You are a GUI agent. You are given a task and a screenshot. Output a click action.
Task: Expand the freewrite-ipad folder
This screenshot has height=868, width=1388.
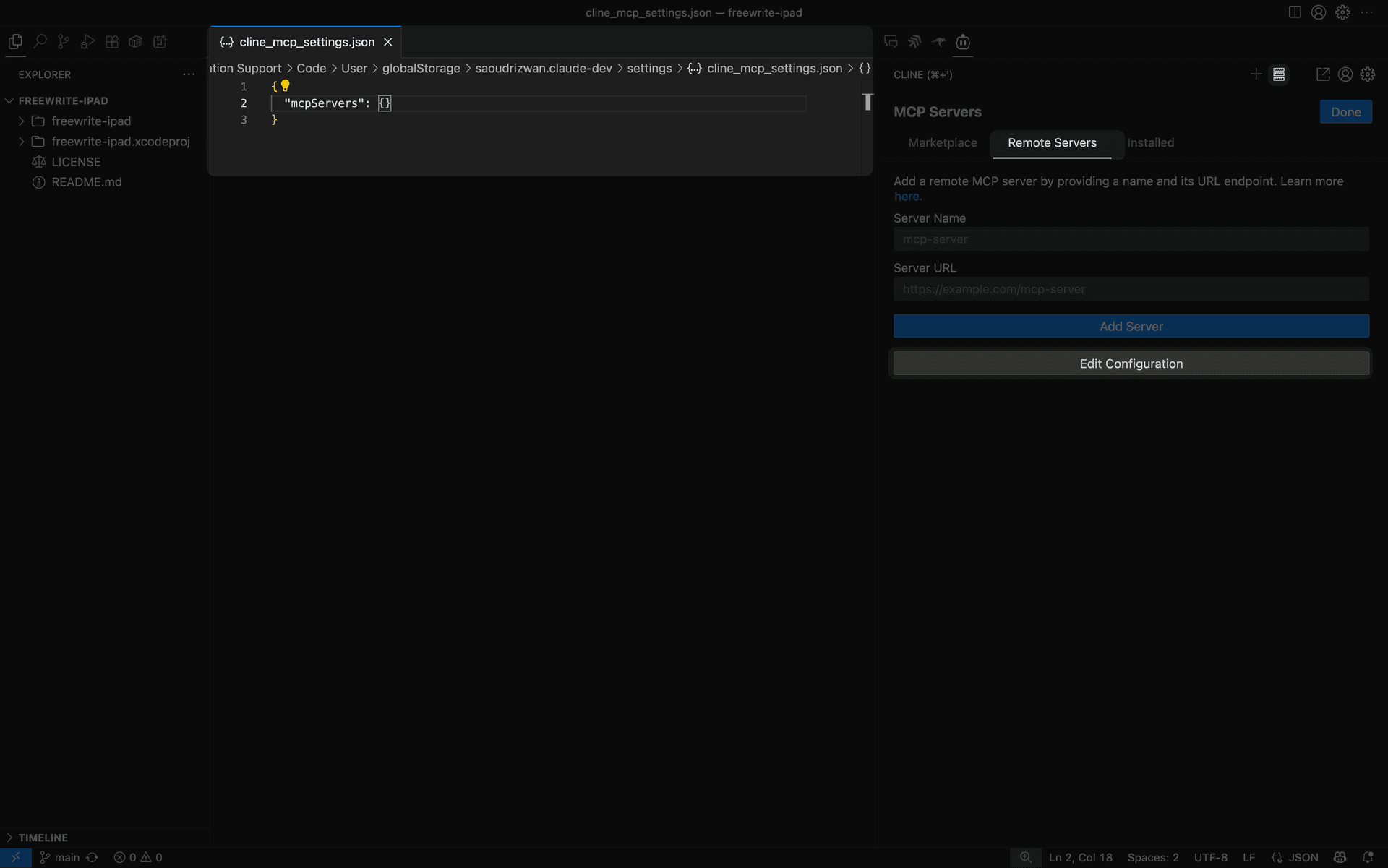(x=20, y=121)
